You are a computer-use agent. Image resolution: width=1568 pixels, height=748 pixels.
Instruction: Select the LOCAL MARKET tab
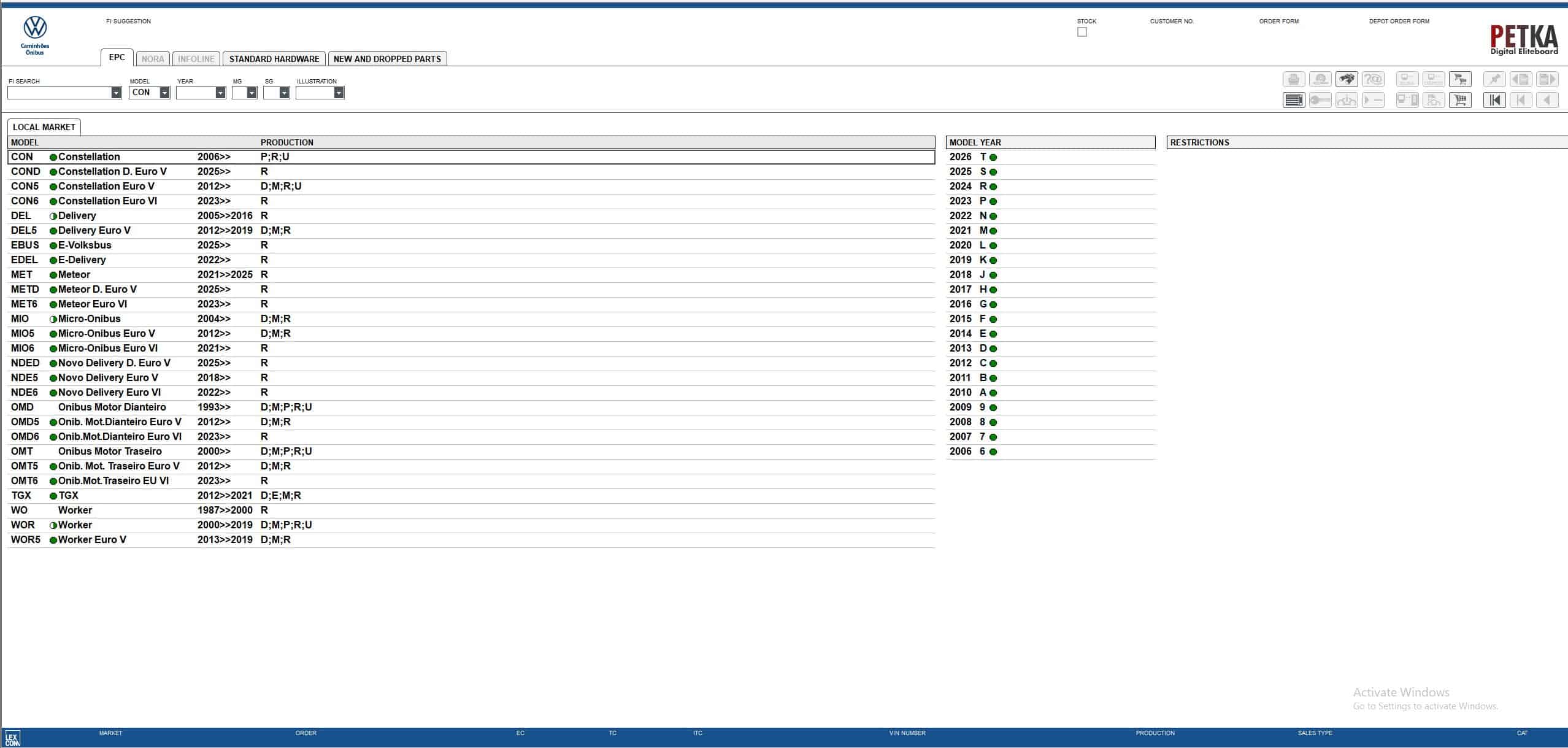point(44,127)
